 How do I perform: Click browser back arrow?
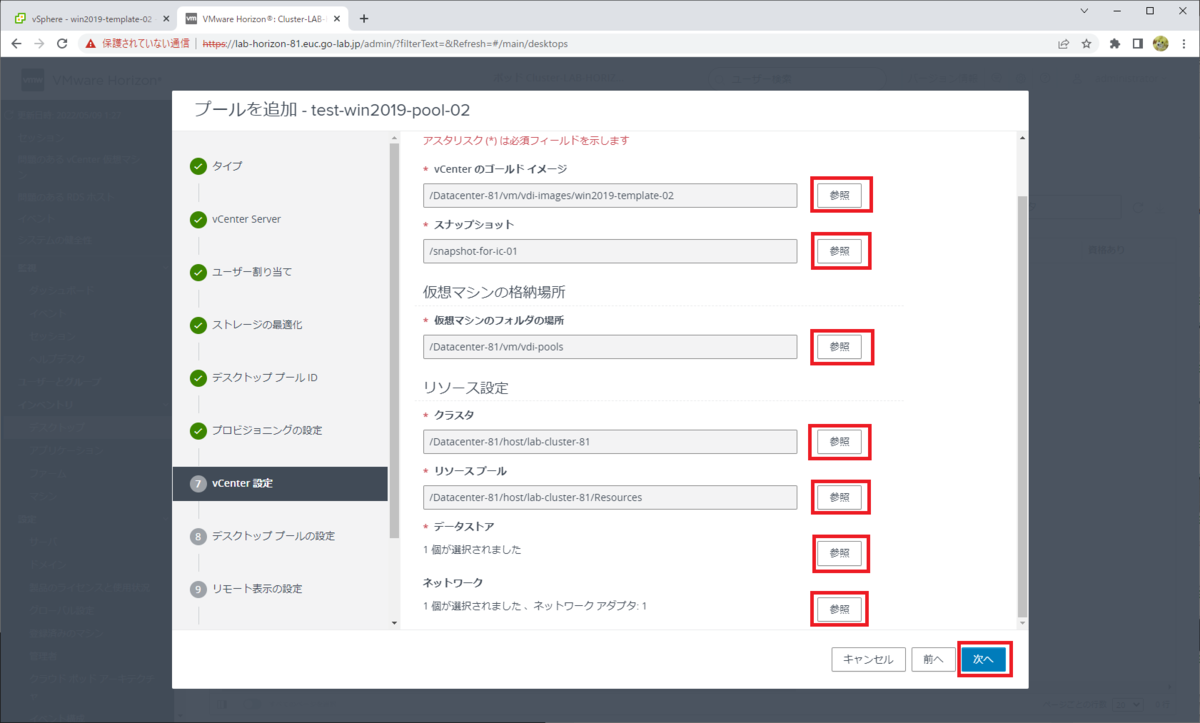tap(16, 44)
